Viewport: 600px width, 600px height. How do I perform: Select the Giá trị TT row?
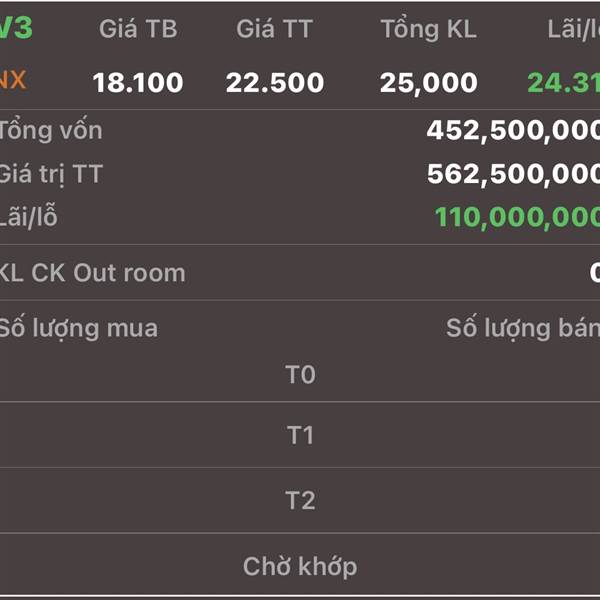click(x=300, y=174)
